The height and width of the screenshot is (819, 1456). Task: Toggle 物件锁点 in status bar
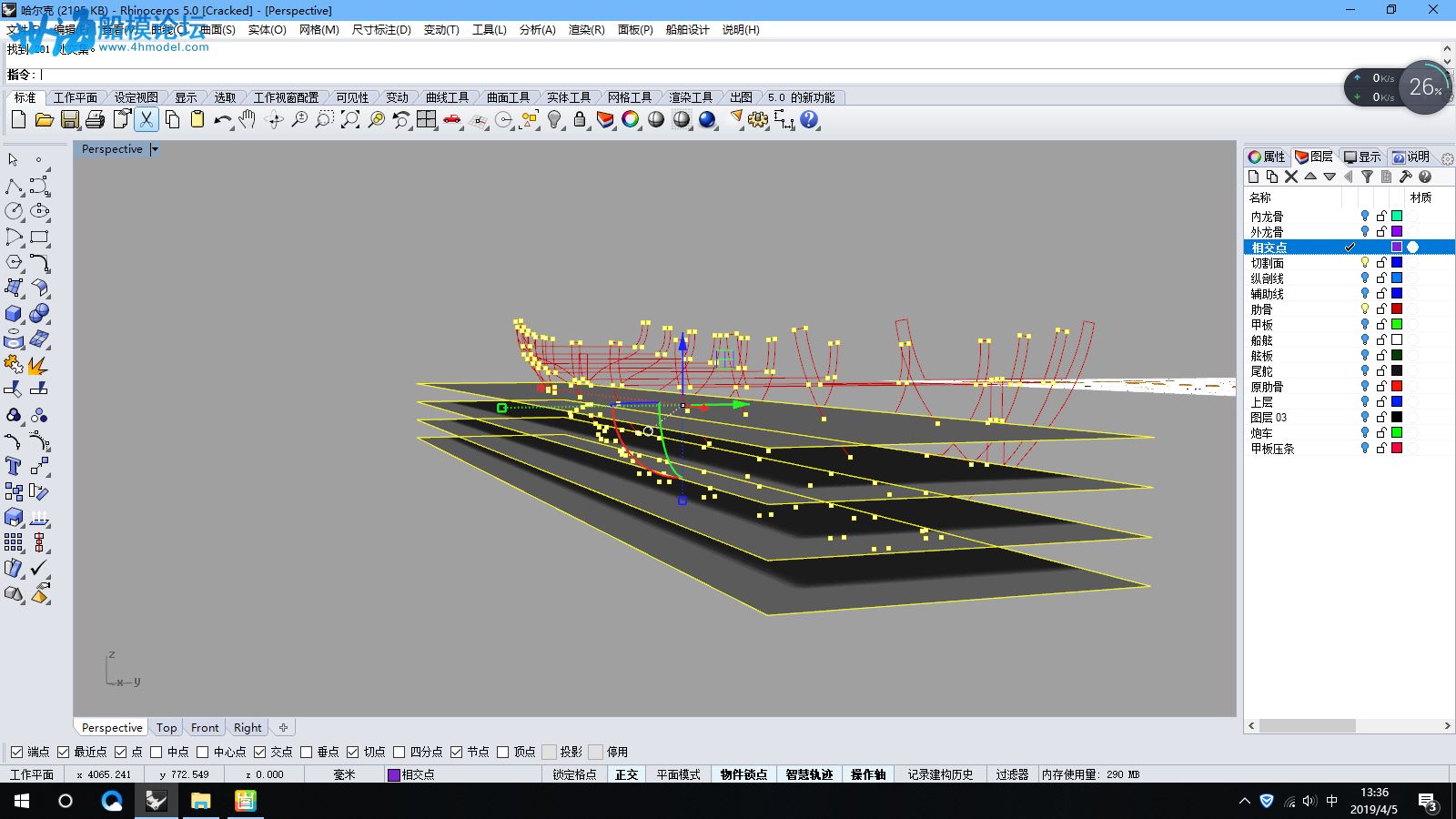[x=743, y=774]
